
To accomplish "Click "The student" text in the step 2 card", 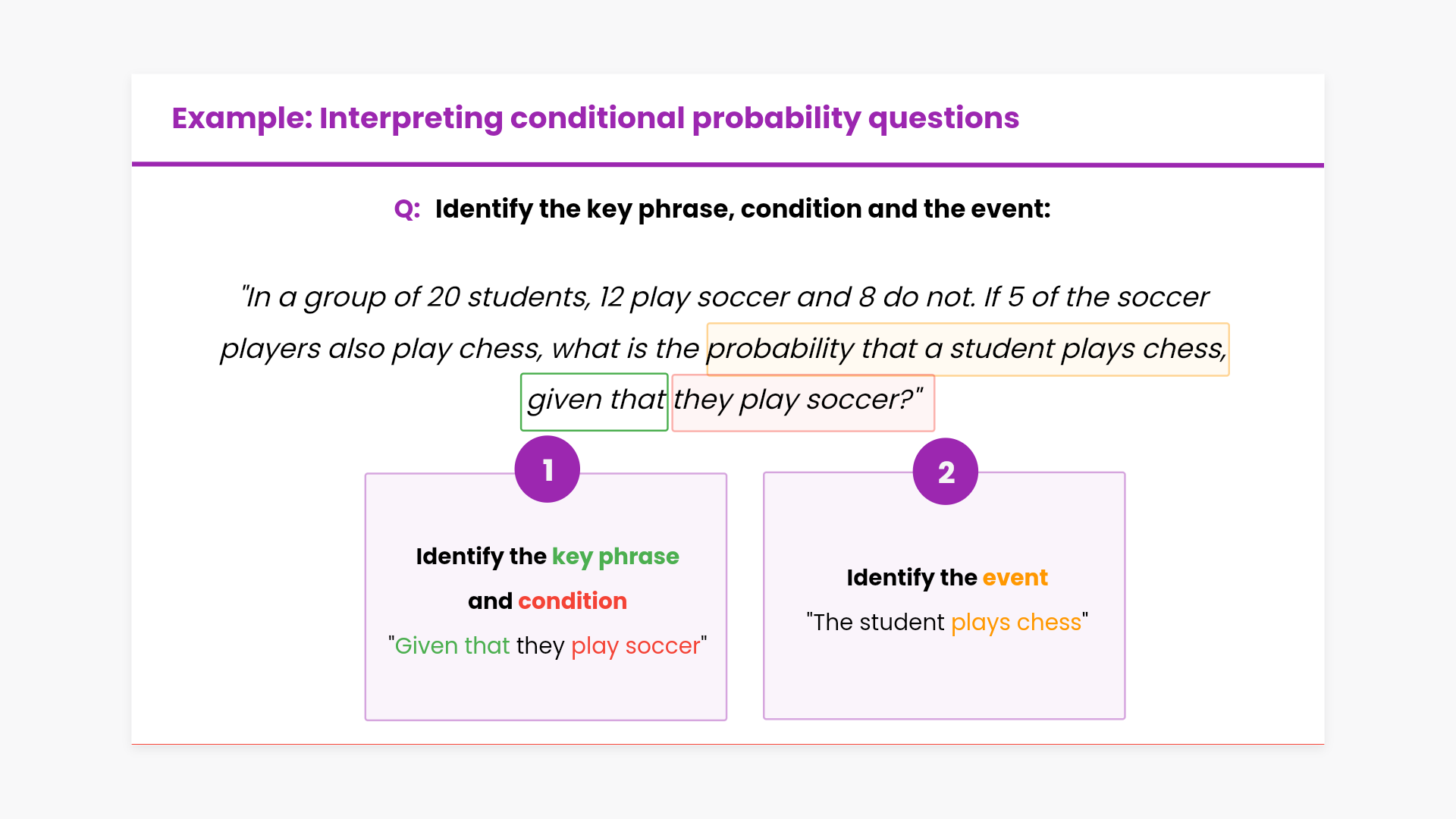I will click(878, 623).
